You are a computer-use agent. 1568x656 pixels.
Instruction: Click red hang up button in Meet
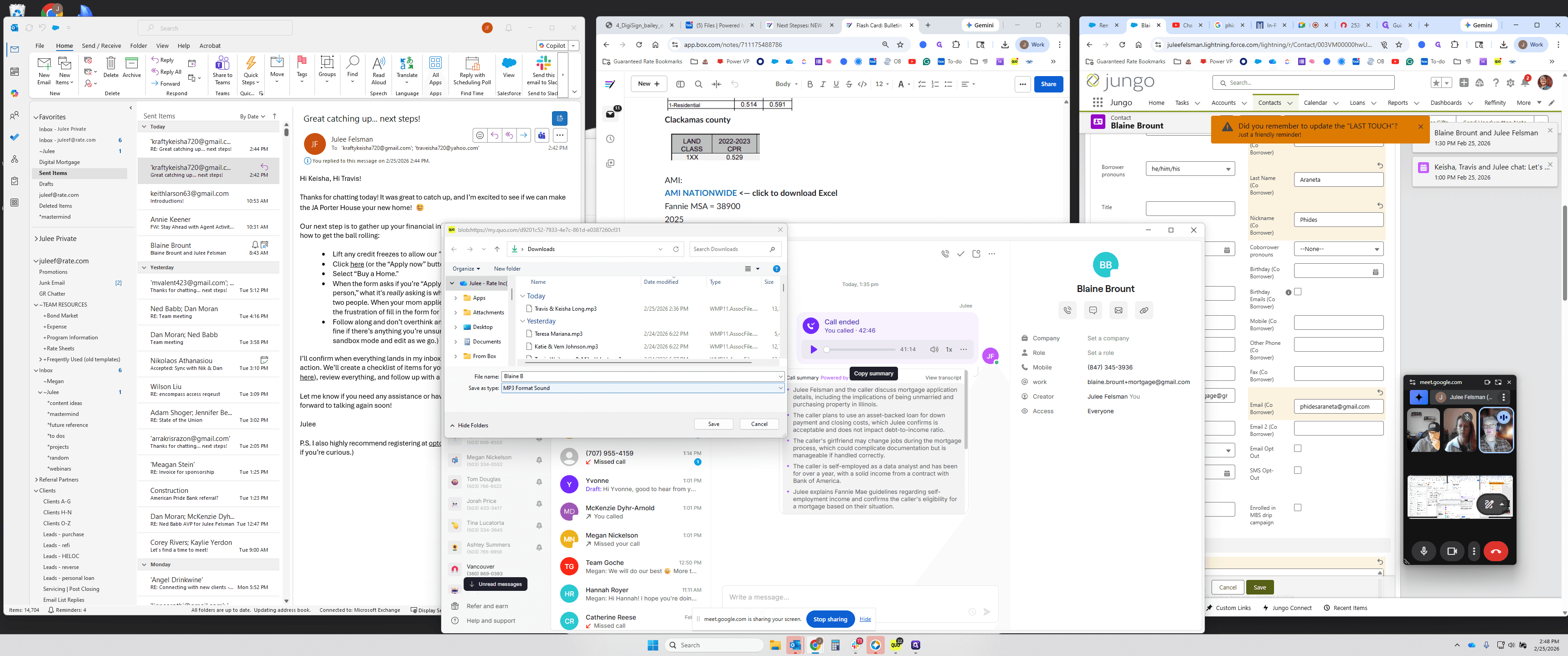point(1496,551)
